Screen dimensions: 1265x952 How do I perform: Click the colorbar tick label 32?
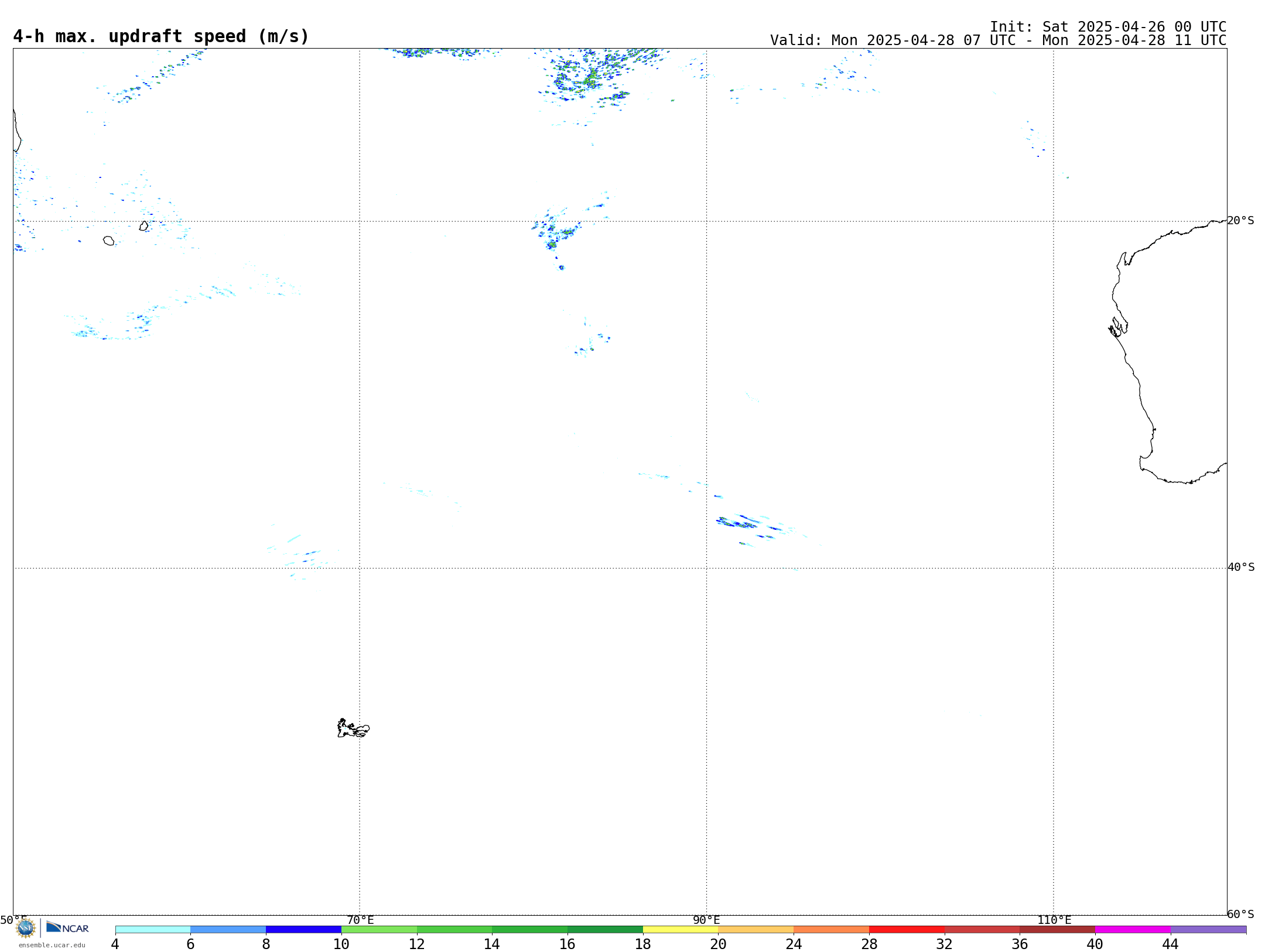tap(945, 944)
